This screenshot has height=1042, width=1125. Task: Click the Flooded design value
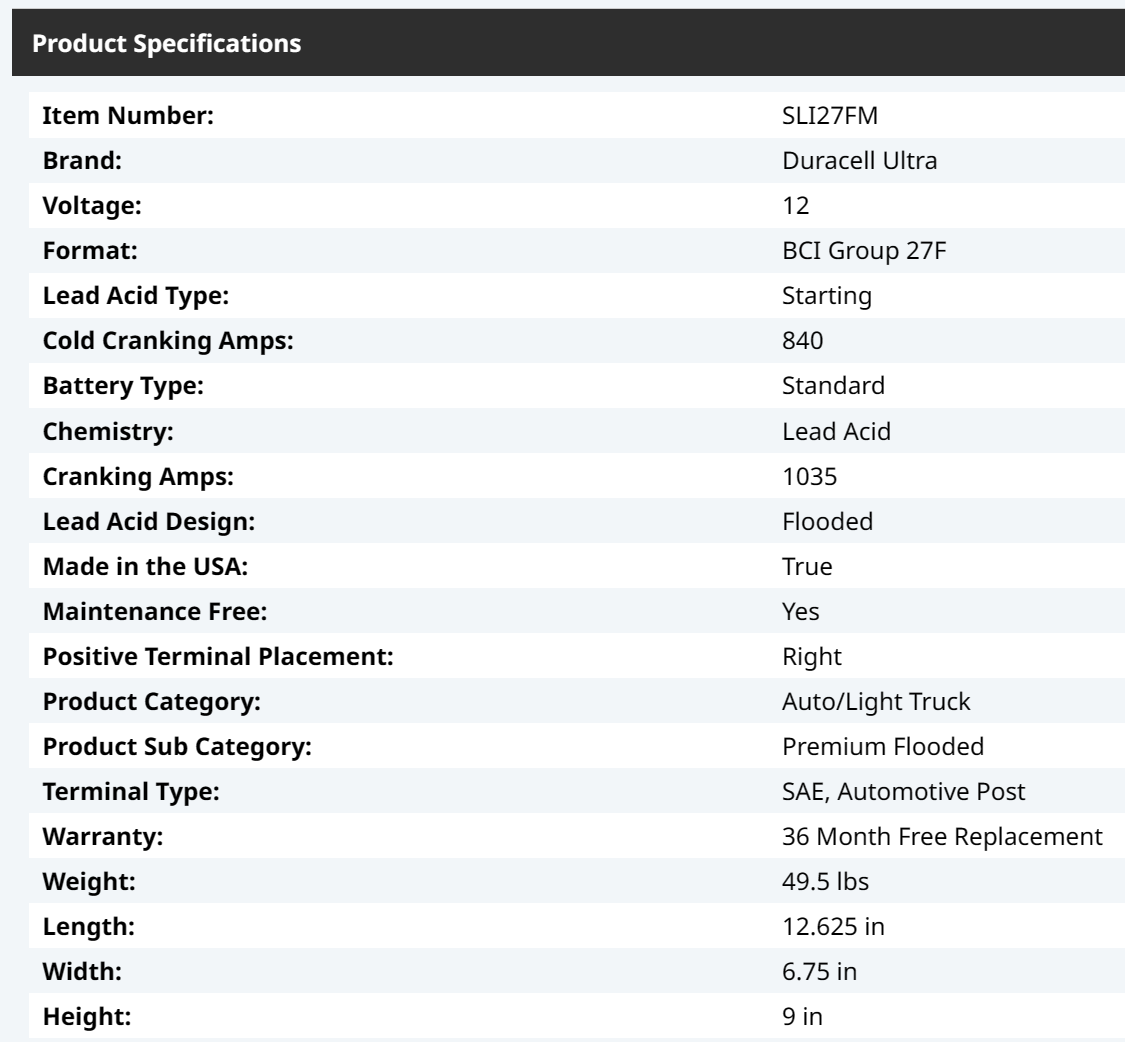(x=827, y=522)
